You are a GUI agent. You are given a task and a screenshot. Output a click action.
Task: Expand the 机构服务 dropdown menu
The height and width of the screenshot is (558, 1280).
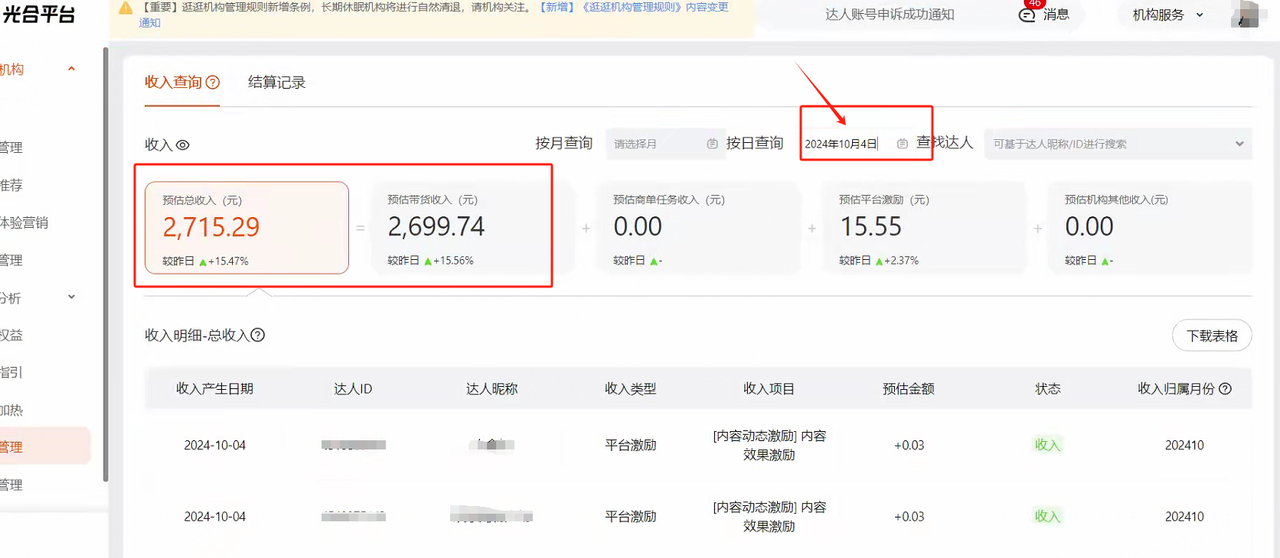coord(1167,15)
